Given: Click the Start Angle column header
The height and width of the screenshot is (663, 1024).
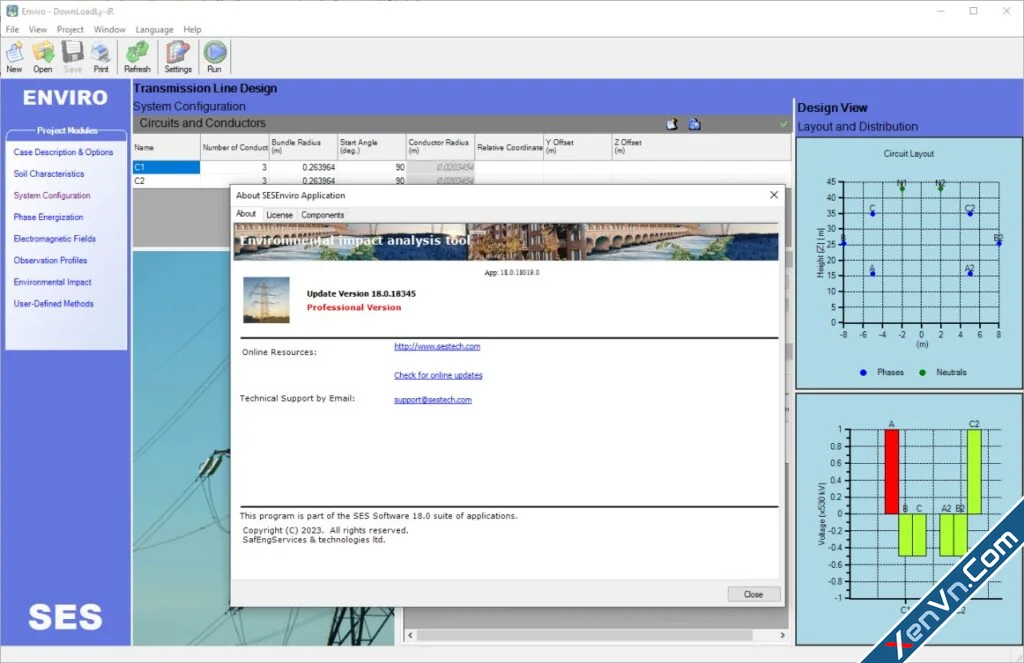Looking at the screenshot, I should point(372,148).
